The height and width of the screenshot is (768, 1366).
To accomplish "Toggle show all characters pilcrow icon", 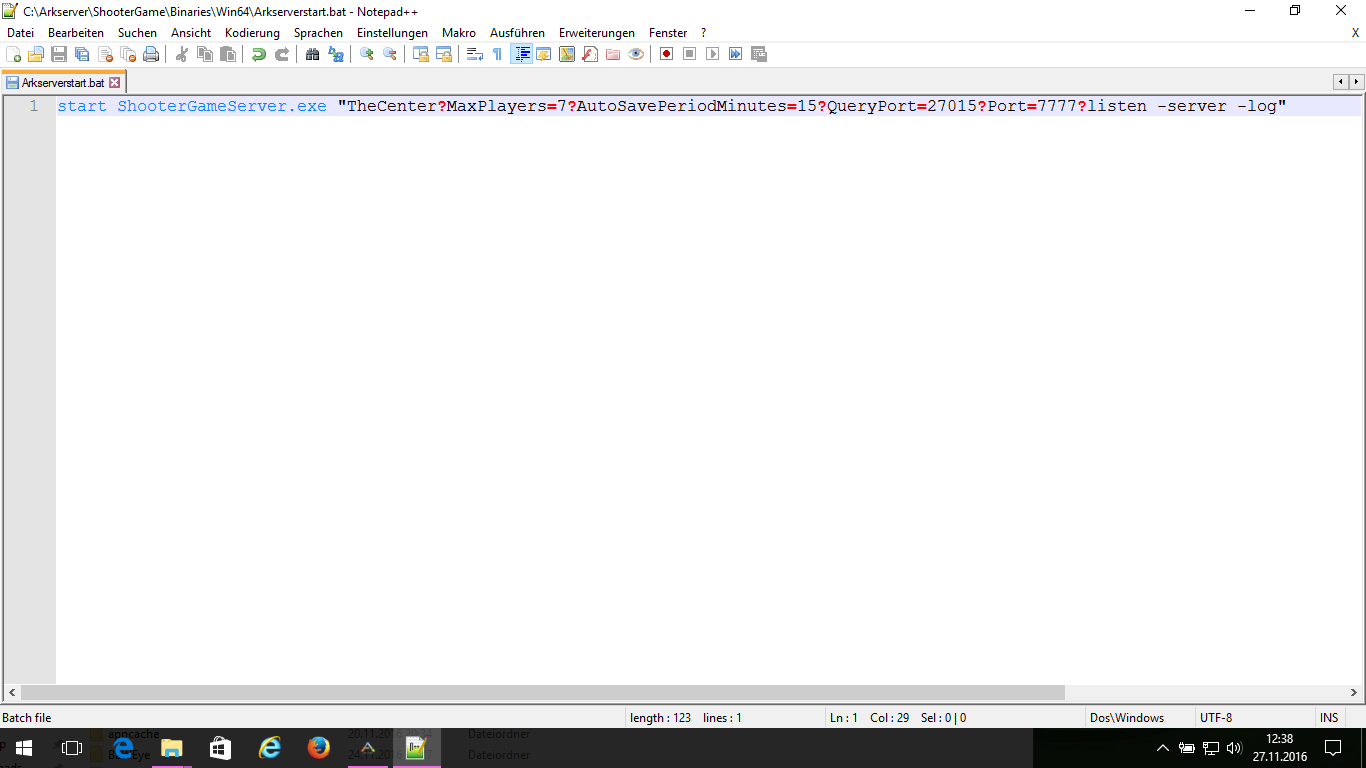I will [498, 54].
